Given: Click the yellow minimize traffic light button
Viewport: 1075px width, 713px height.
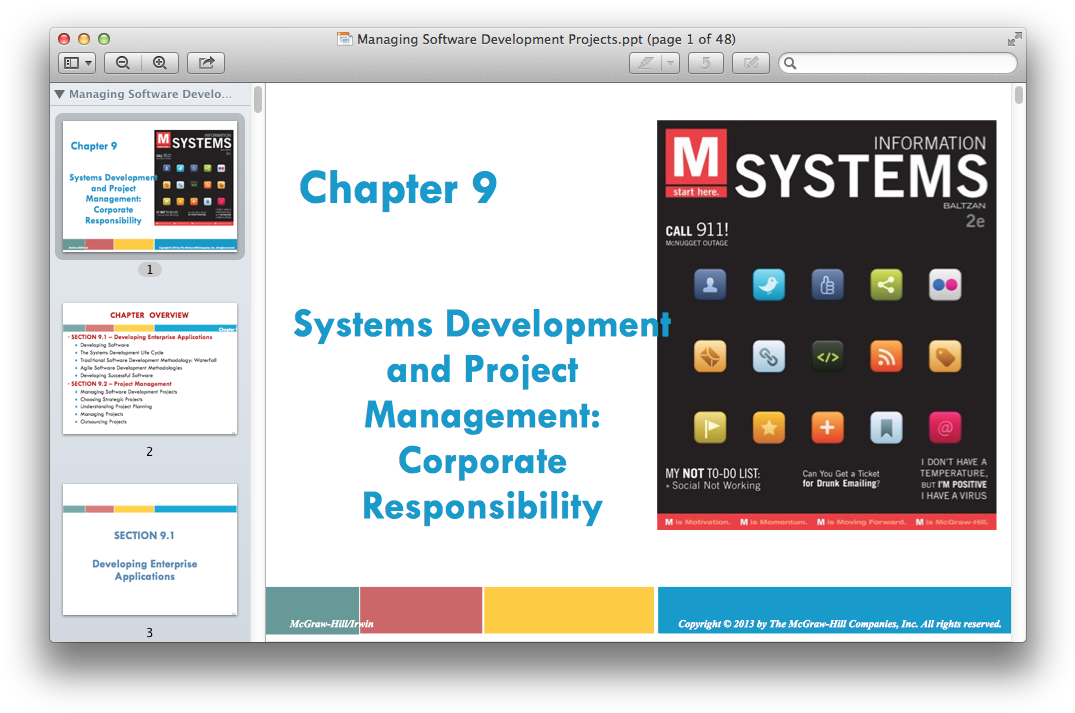Looking at the screenshot, I should (x=83, y=37).
